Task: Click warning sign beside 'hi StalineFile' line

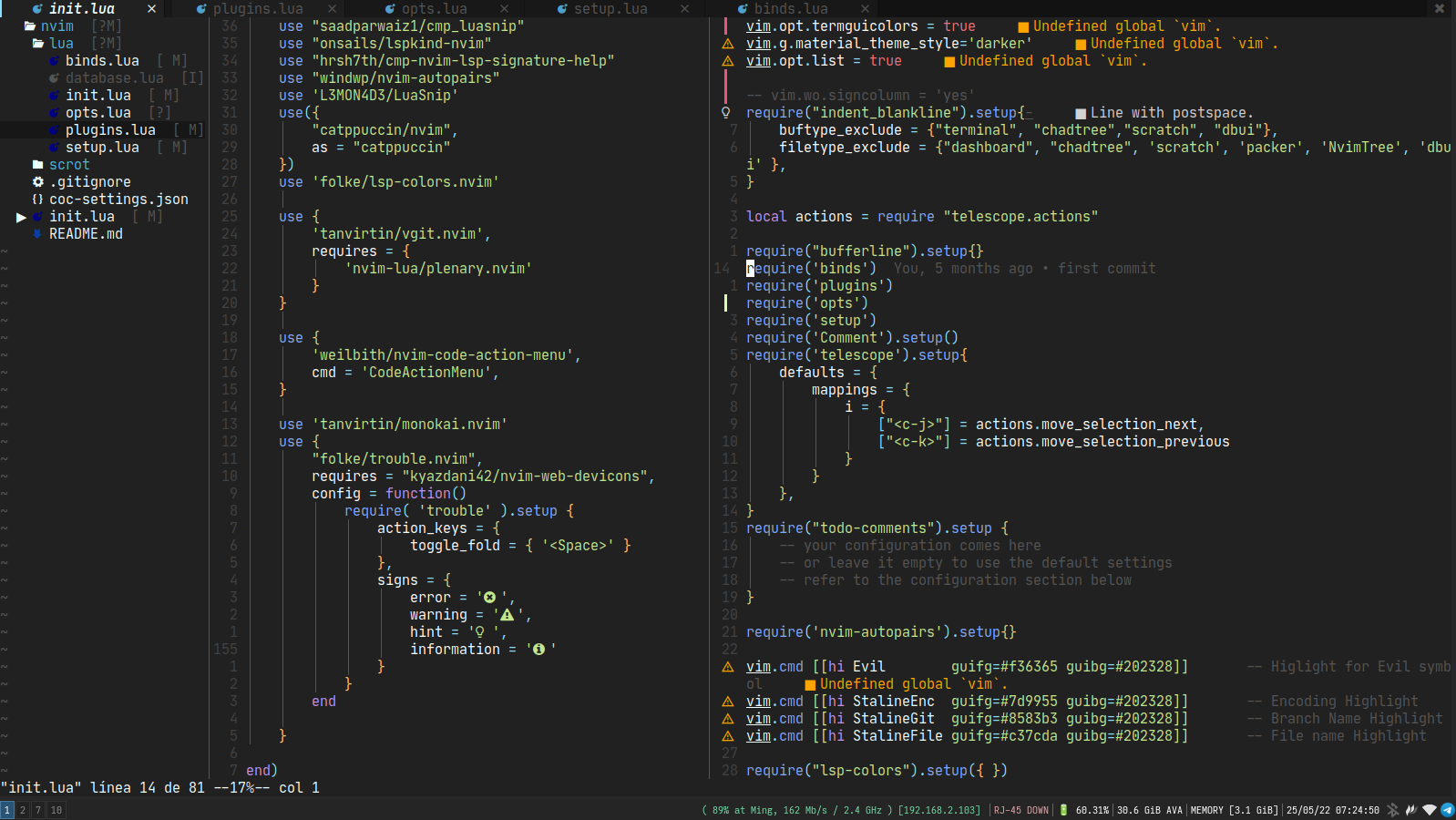Action: pyautogui.click(x=727, y=736)
